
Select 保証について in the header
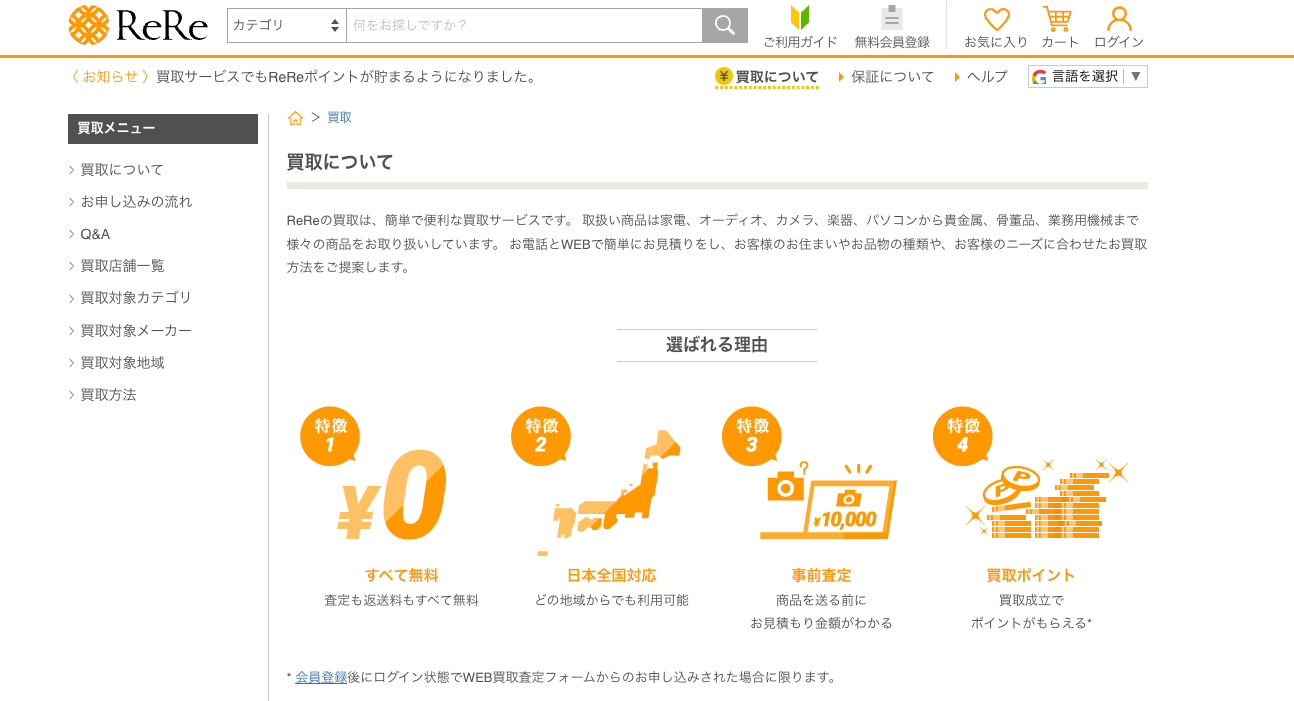coord(891,76)
